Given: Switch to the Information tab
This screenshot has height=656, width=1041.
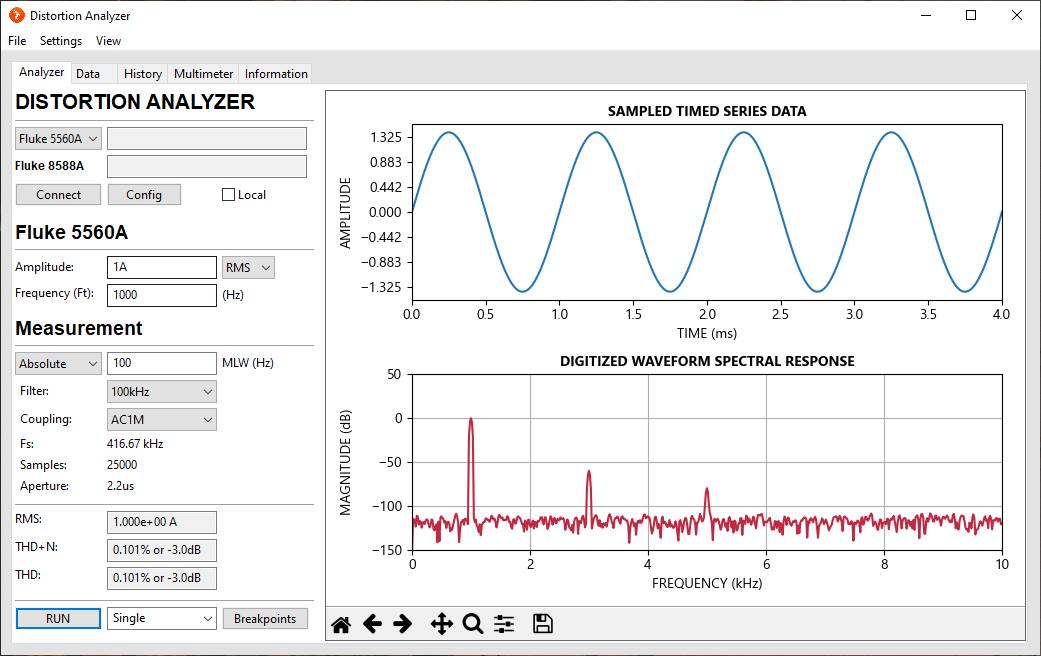Looking at the screenshot, I should click(x=276, y=74).
